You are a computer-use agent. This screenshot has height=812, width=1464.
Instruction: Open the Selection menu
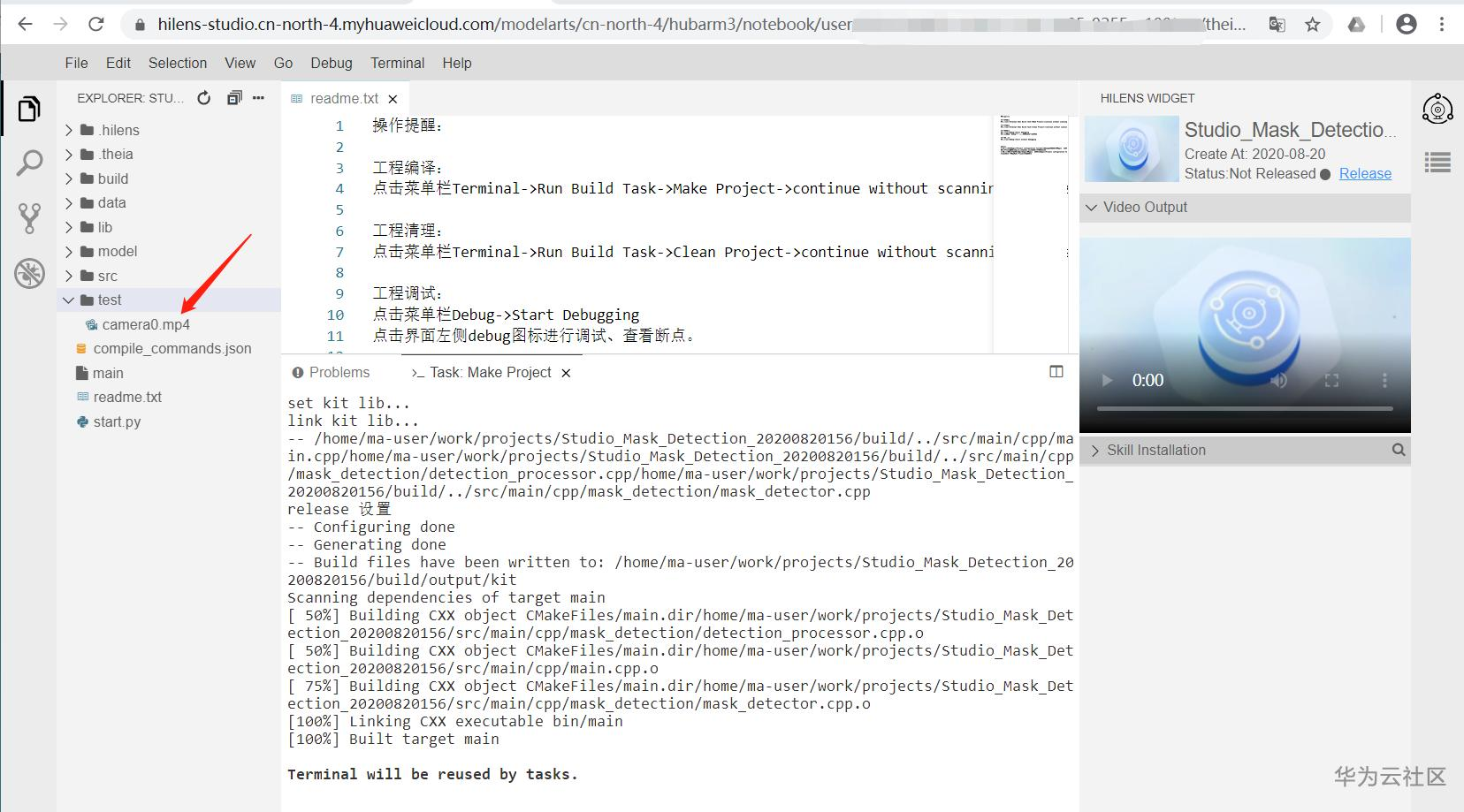pyautogui.click(x=178, y=63)
